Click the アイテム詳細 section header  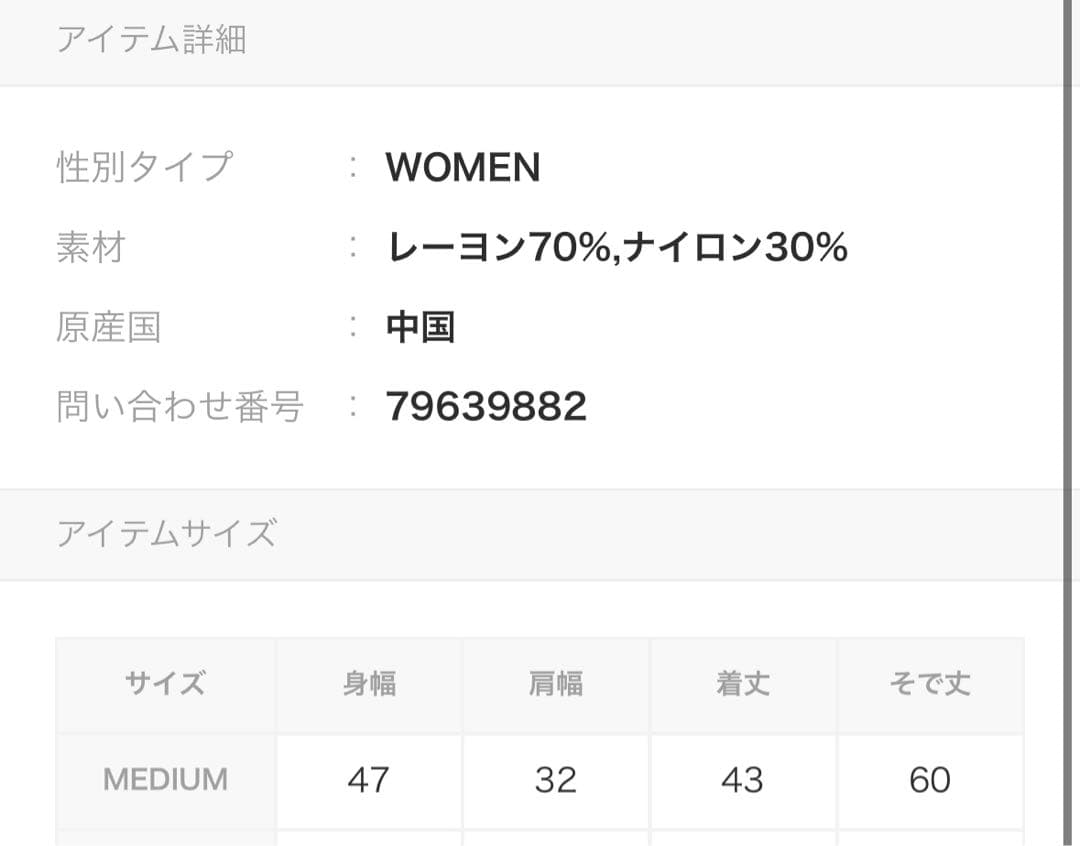pyautogui.click(x=151, y=39)
